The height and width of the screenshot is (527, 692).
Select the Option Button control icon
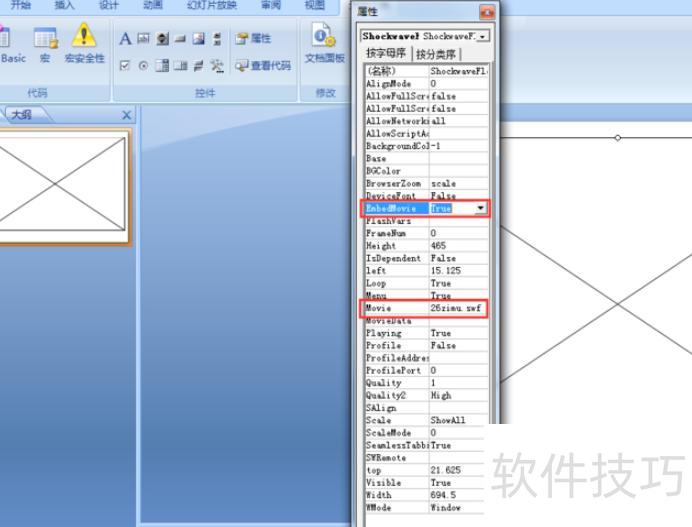point(143,66)
